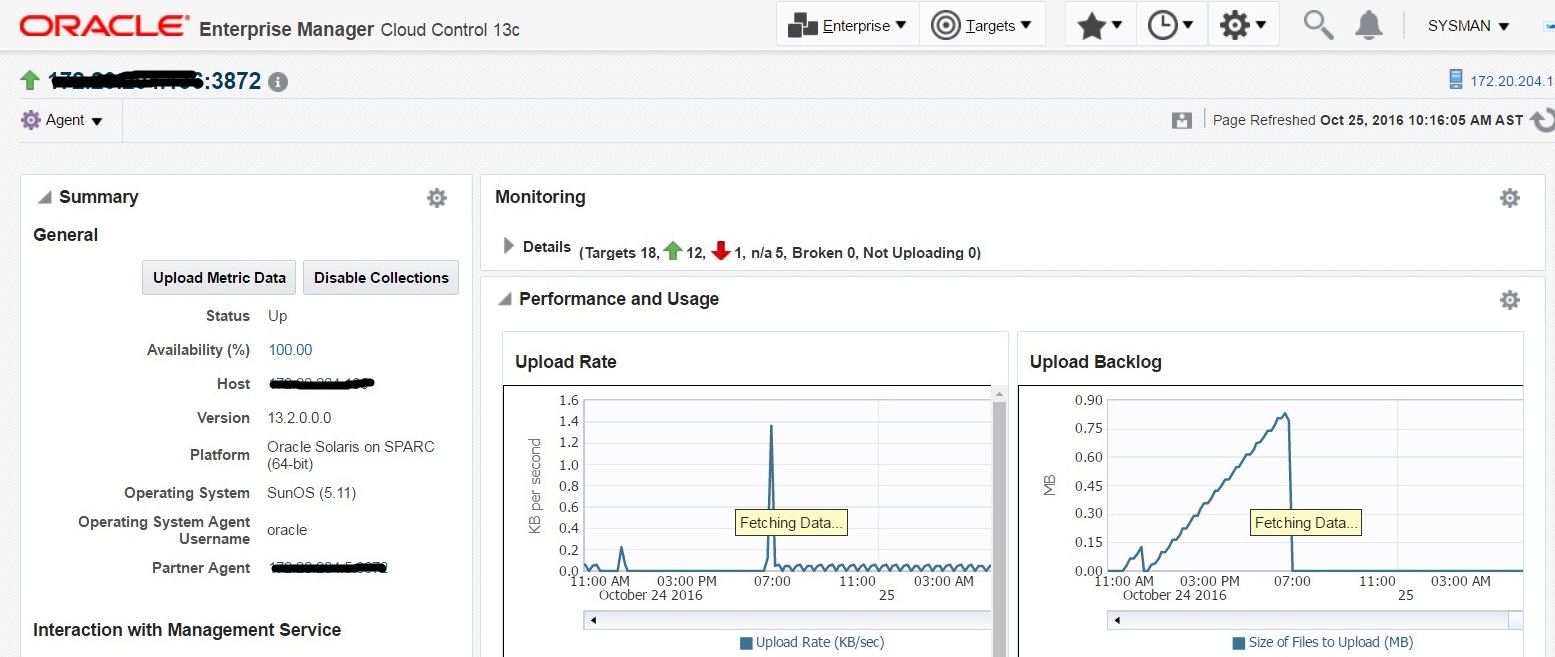Click the Upload Rate (KB/sec) legend swatch
This screenshot has width=1555, height=657.
[746, 643]
